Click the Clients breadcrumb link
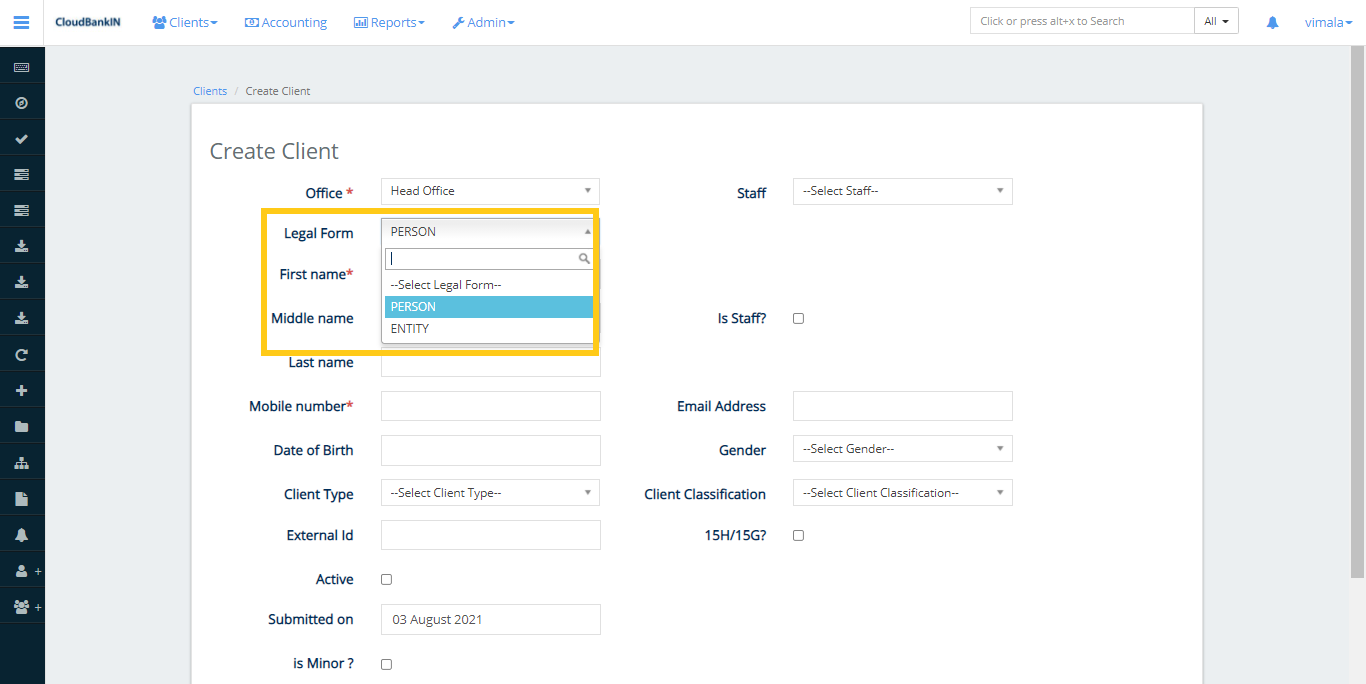Viewport: 1366px width, 684px height. click(210, 90)
